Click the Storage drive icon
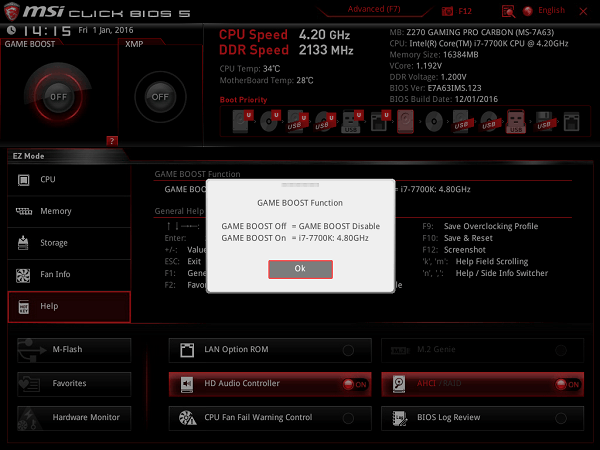Image resolution: width=600 pixels, height=450 pixels. [x=23, y=243]
